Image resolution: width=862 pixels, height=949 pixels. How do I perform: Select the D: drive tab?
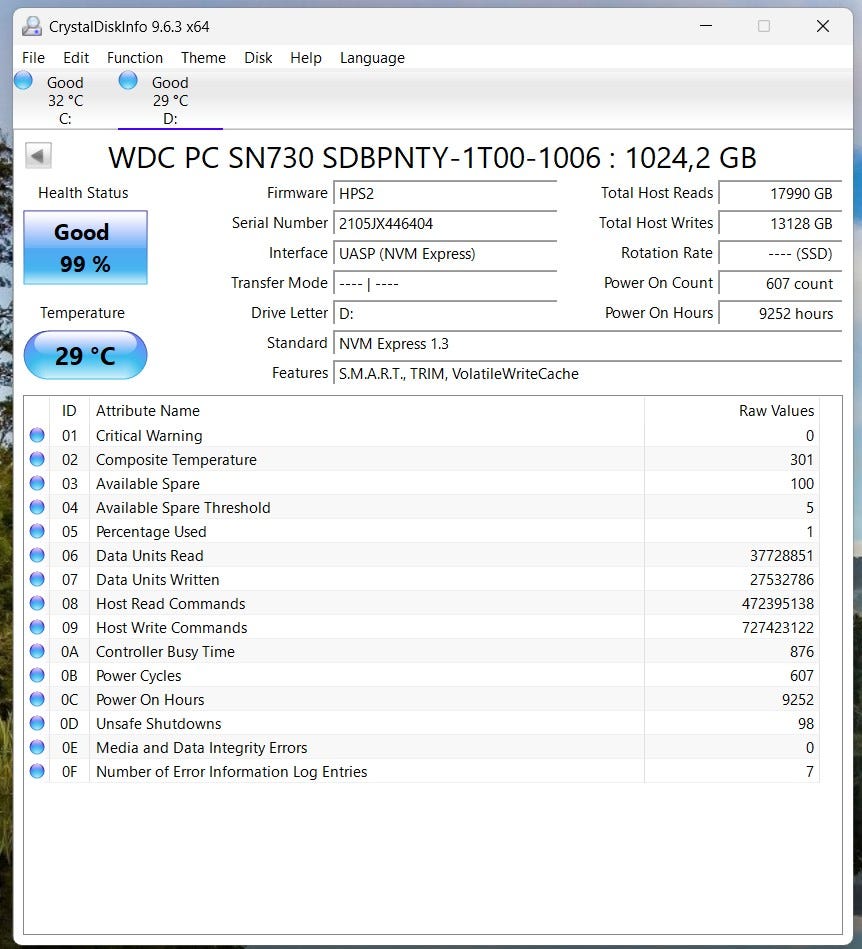click(169, 100)
